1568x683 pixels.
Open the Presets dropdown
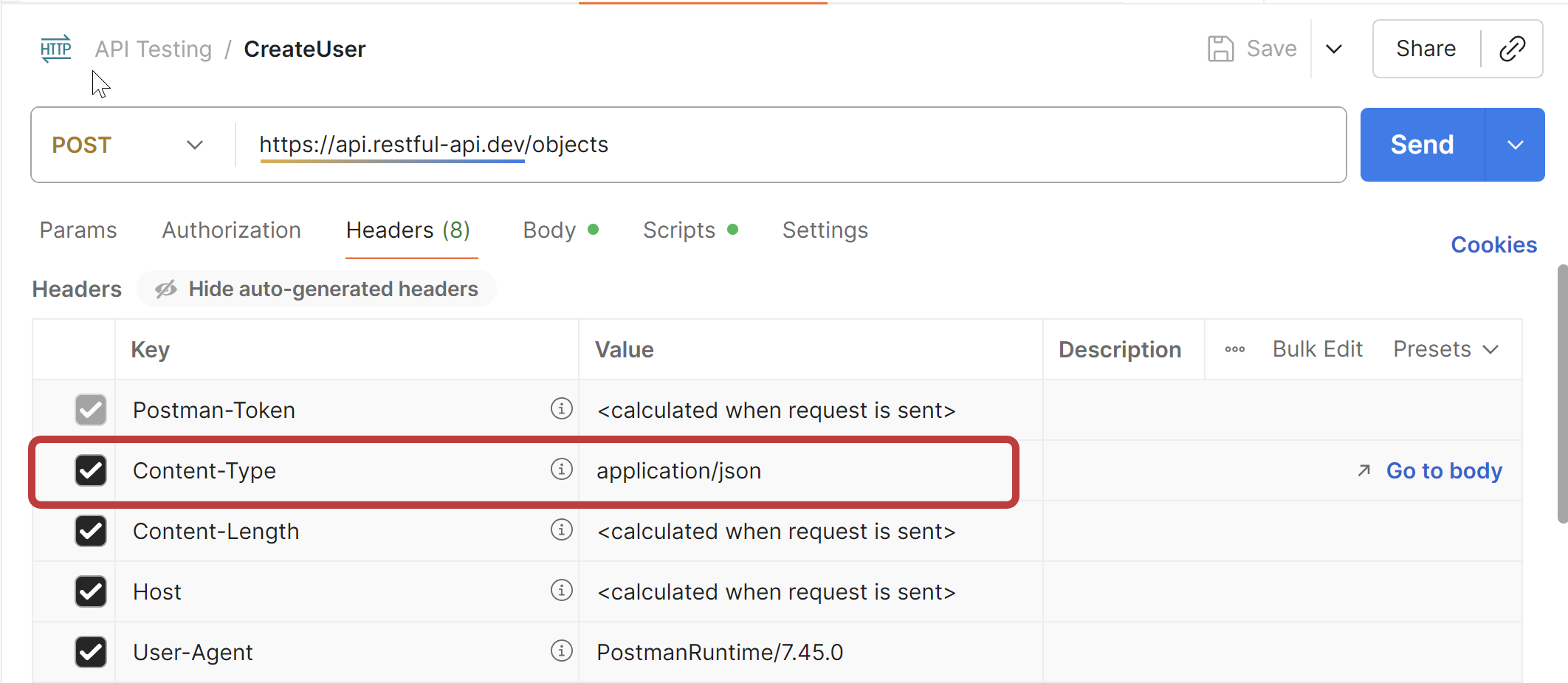[x=1445, y=349]
